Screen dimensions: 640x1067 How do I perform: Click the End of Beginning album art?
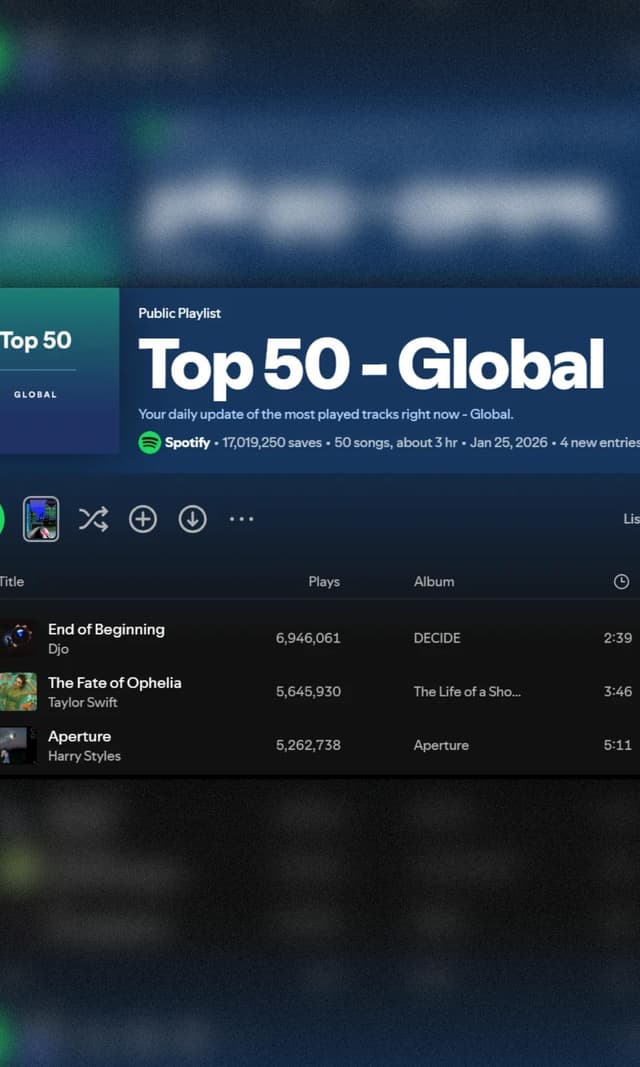(x=18, y=638)
